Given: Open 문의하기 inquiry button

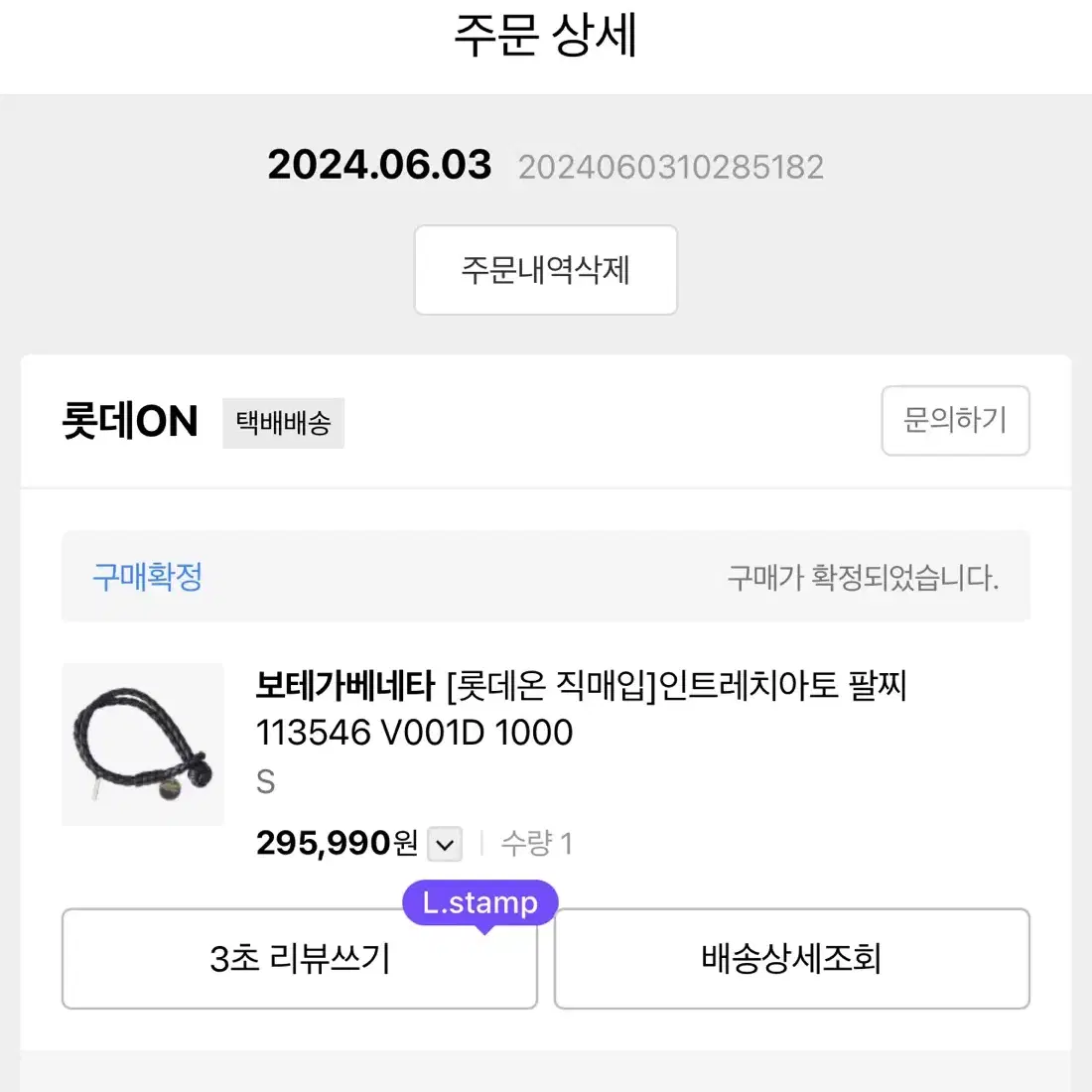Looking at the screenshot, I should click(x=955, y=420).
